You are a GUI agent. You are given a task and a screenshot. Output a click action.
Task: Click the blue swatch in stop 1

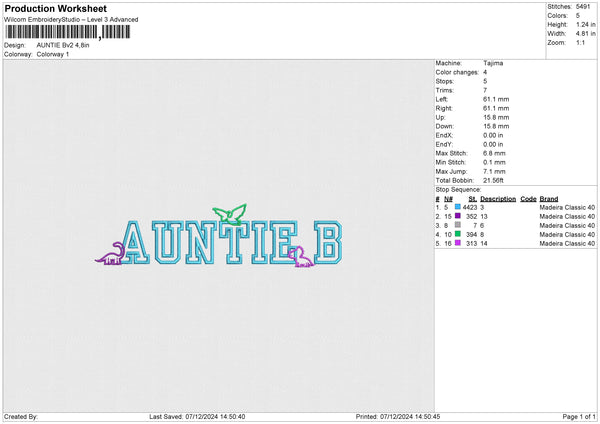click(x=458, y=207)
